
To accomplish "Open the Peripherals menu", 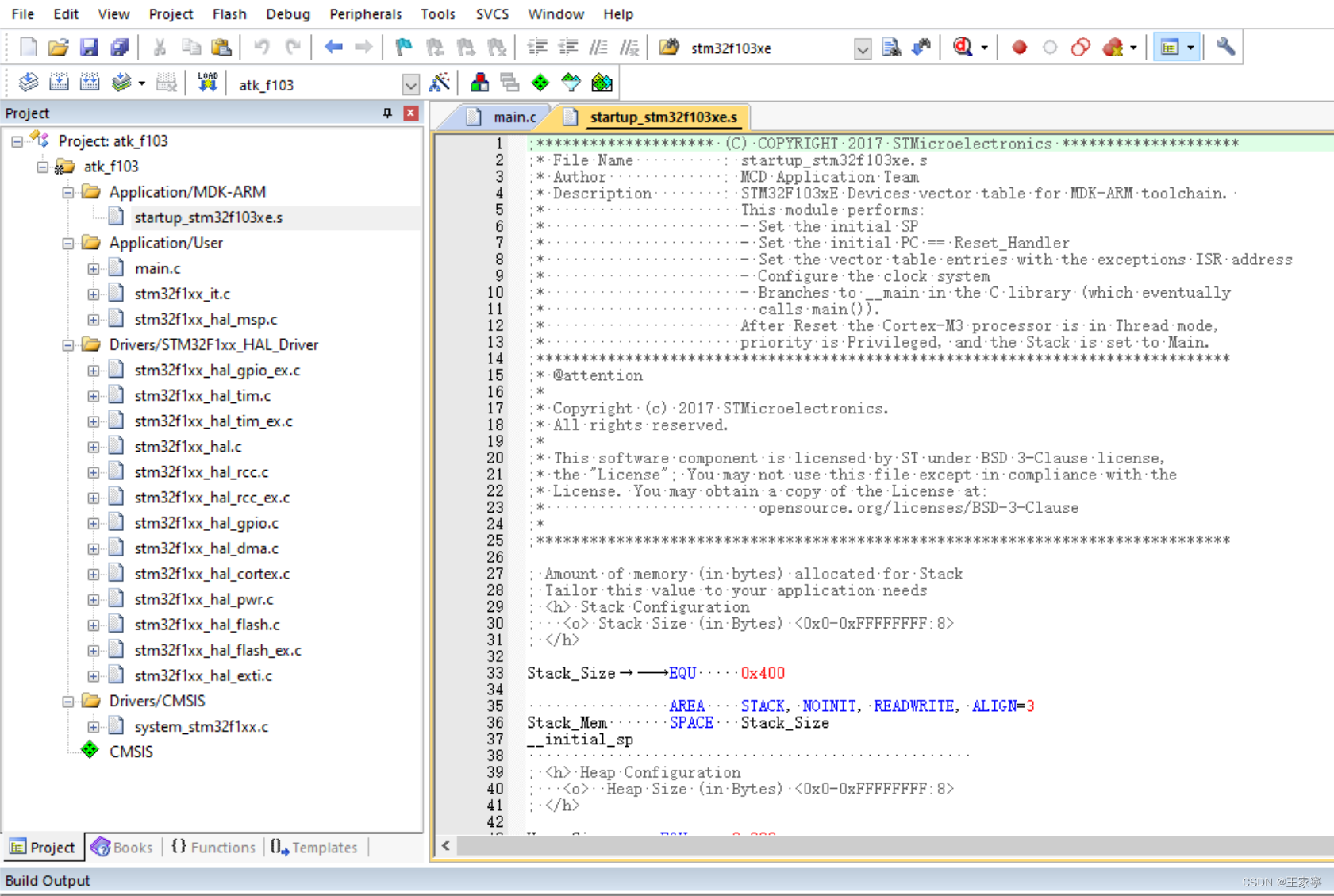I will (x=365, y=13).
